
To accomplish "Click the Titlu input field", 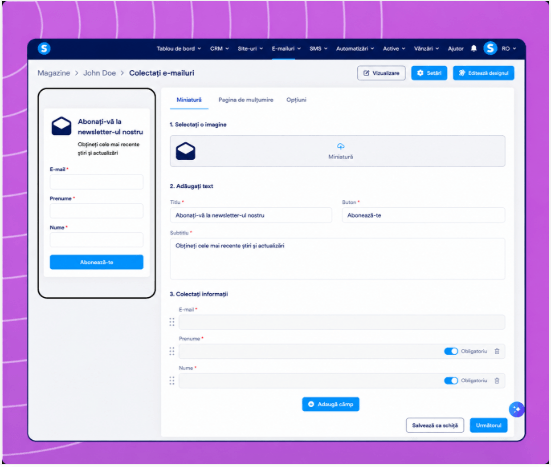I will [x=251, y=215].
